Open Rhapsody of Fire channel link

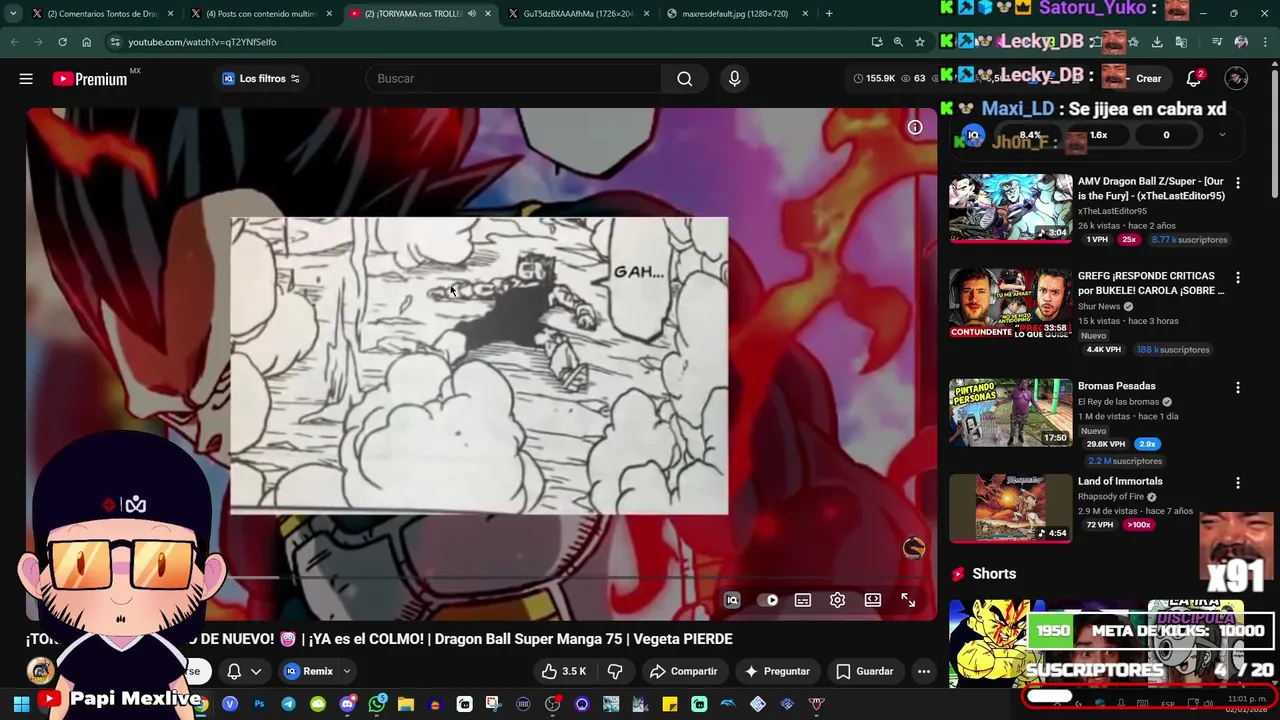click(1111, 496)
